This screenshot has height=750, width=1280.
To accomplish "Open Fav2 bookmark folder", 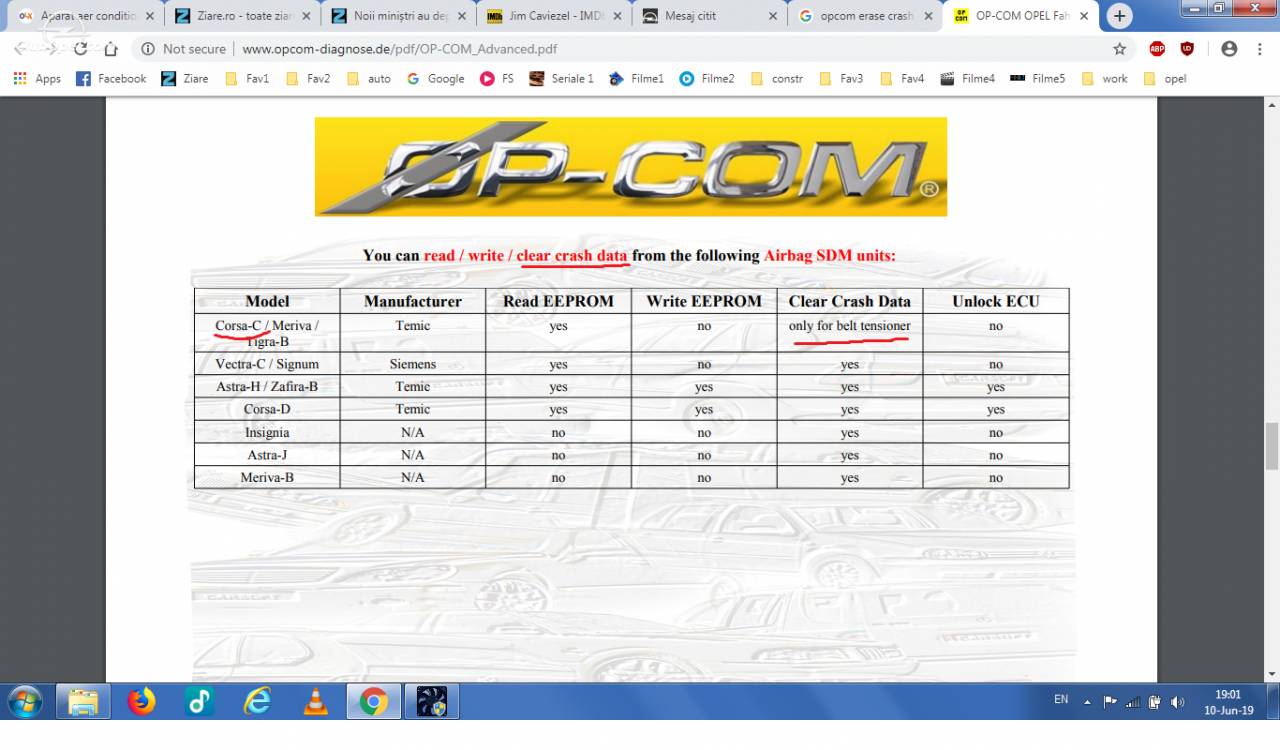I will (x=308, y=79).
